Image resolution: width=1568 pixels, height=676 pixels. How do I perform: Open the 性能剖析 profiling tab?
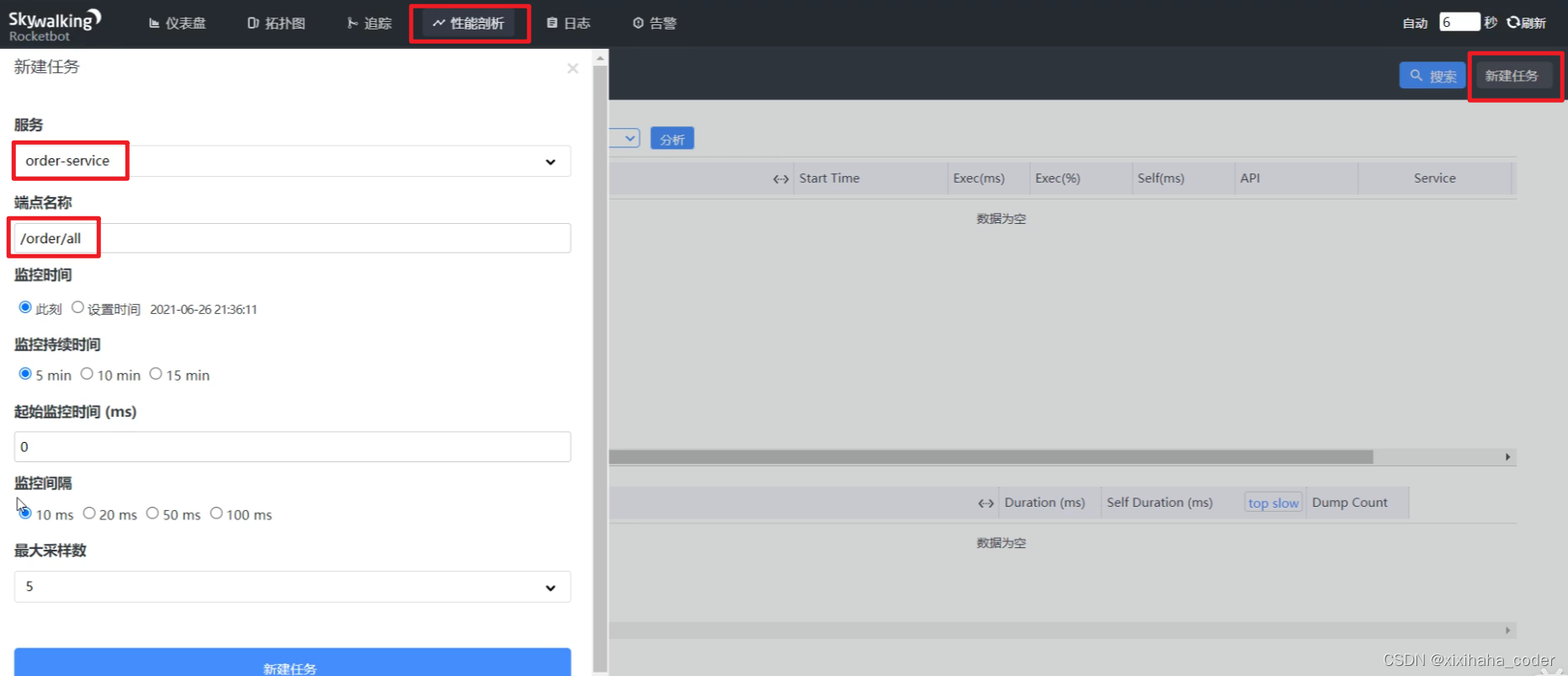click(468, 24)
